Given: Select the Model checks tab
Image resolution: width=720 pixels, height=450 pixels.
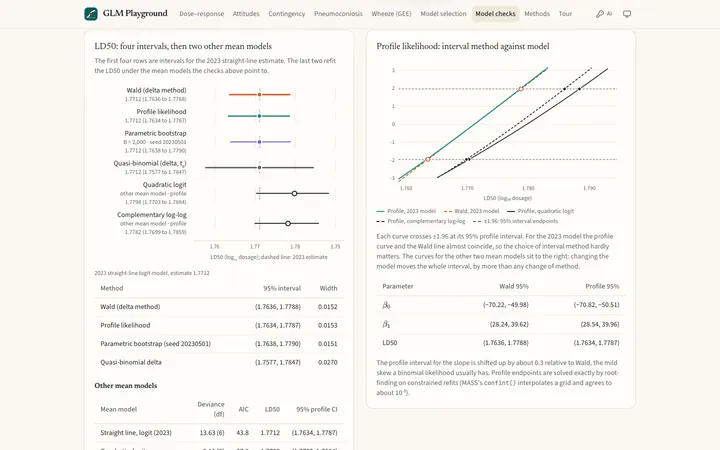Looking at the screenshot, I should coord(495,14).
